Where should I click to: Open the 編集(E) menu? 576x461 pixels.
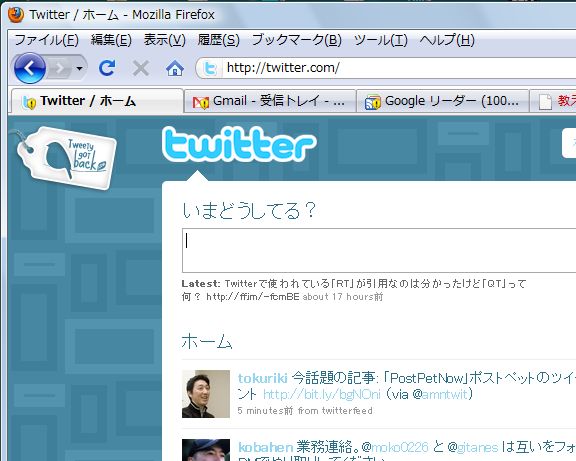[x=111, y=40]
